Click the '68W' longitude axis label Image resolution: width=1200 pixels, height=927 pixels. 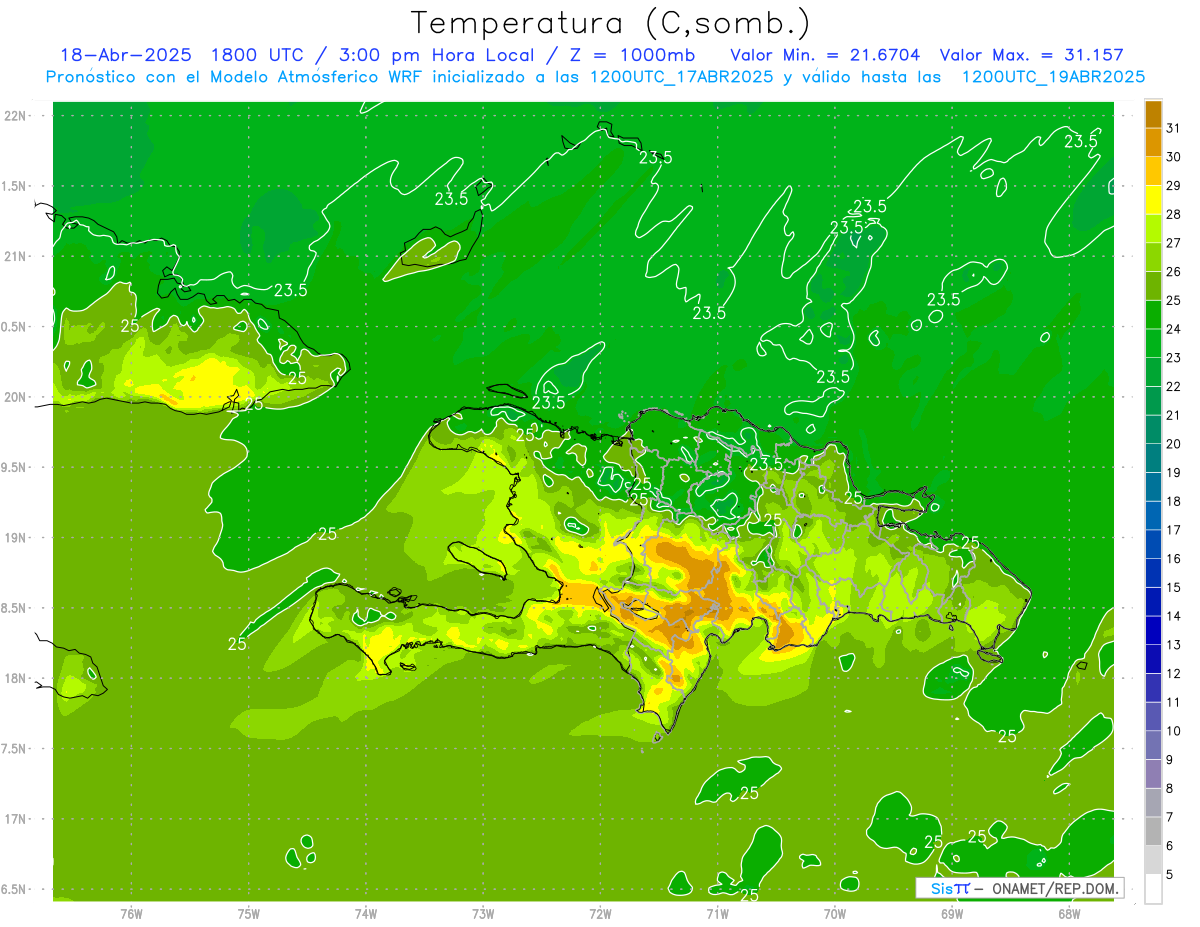coord(1068,913)
